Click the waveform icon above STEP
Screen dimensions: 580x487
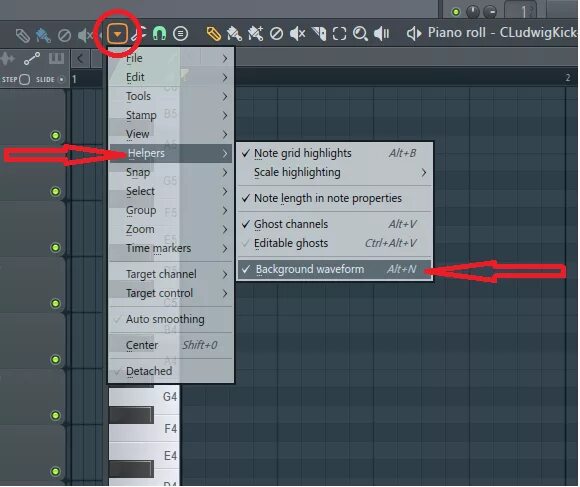tap(8, 58)
